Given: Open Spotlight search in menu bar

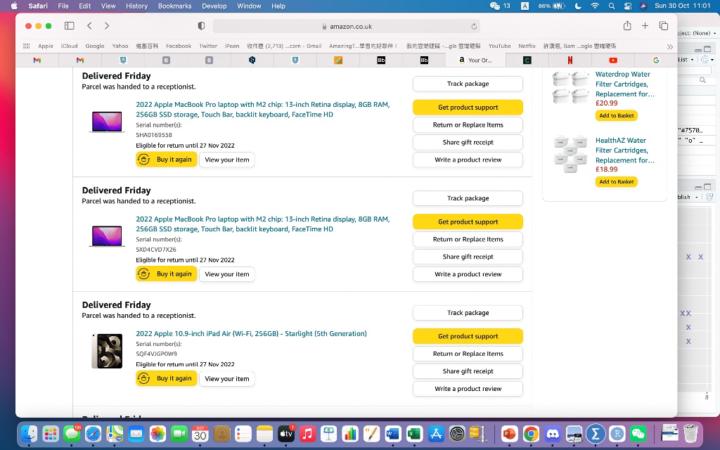Looking at the screenshot, I should (x=611, y=6).
